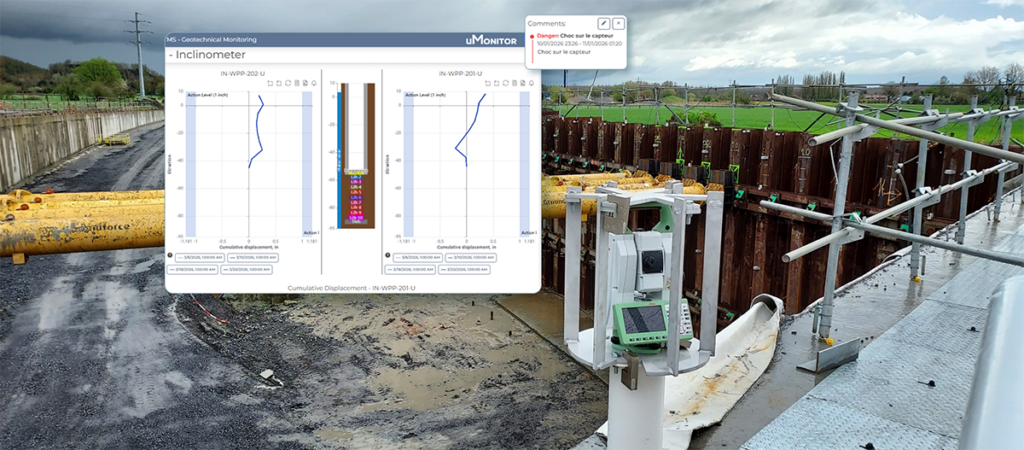This screenshot has width=1024, height=450.
Task: Open the help icon beside the IN-WPP-202-U legend
Action: pyautogui.click(x=170, y=255)
